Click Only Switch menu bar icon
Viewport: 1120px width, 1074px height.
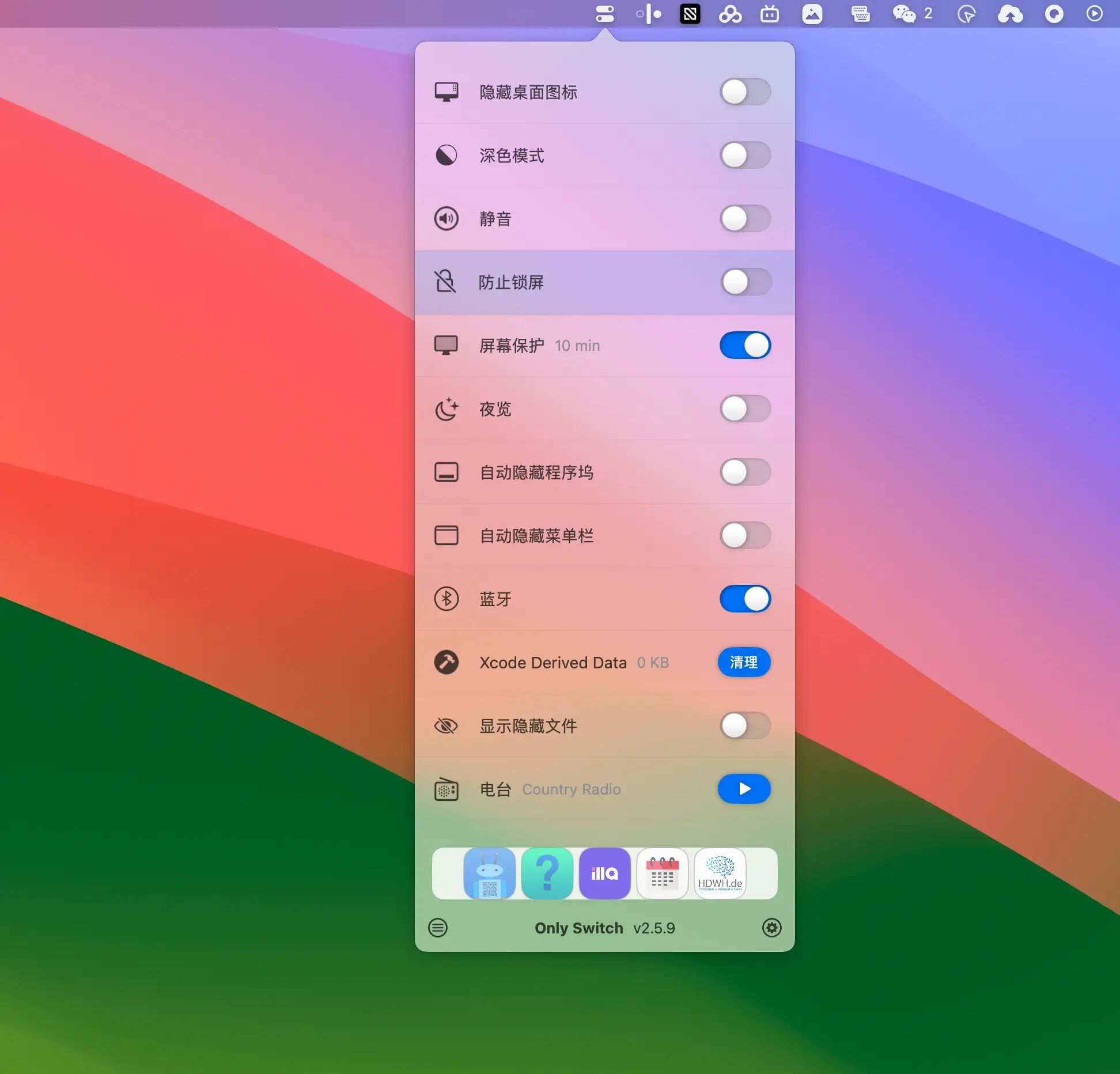pos(604,14)
